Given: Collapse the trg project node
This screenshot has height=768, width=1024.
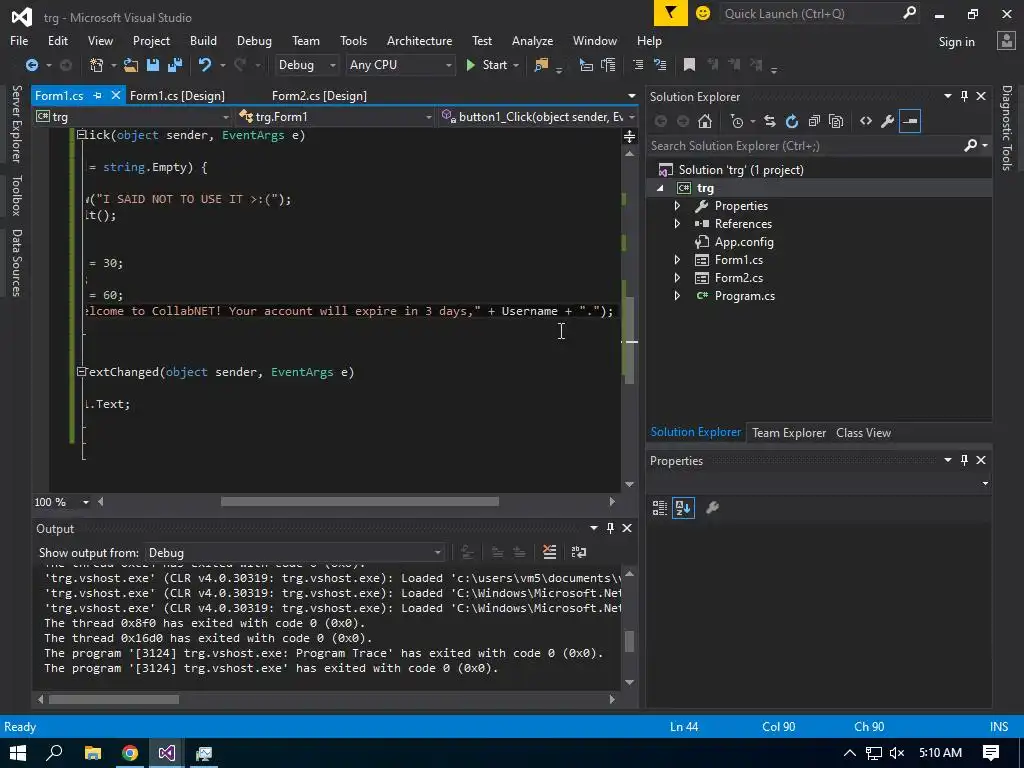Looking at the screenshot, I should point(660,188).
